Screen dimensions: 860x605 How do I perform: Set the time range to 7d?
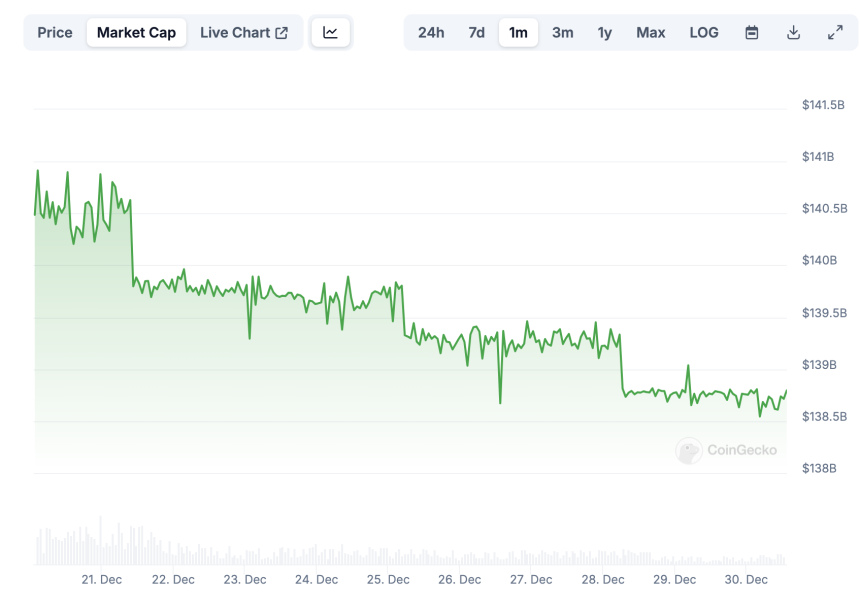[477, 33]
